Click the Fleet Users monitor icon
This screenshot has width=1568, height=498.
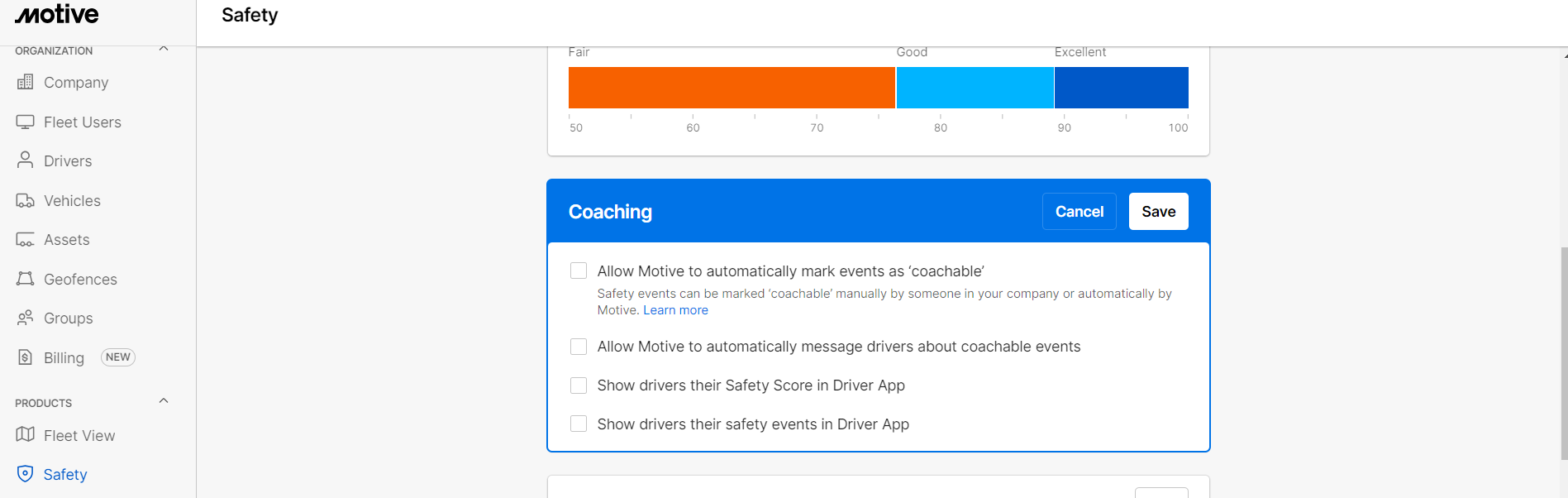(x=26, y=122)
